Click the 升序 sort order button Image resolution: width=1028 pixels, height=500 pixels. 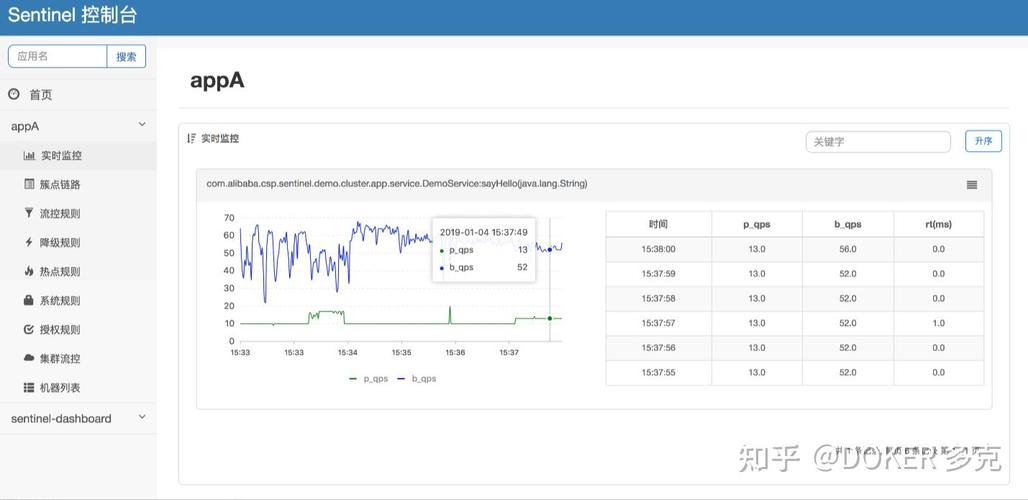point(983,141)
